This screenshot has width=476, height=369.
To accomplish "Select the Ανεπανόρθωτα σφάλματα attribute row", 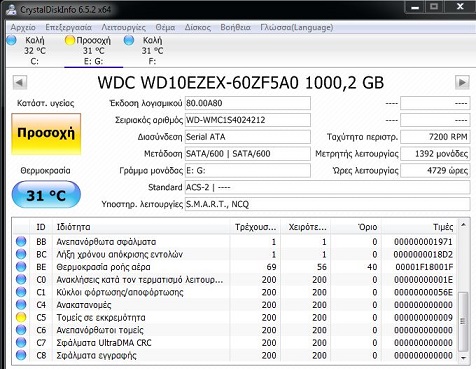I will [235, 241].
